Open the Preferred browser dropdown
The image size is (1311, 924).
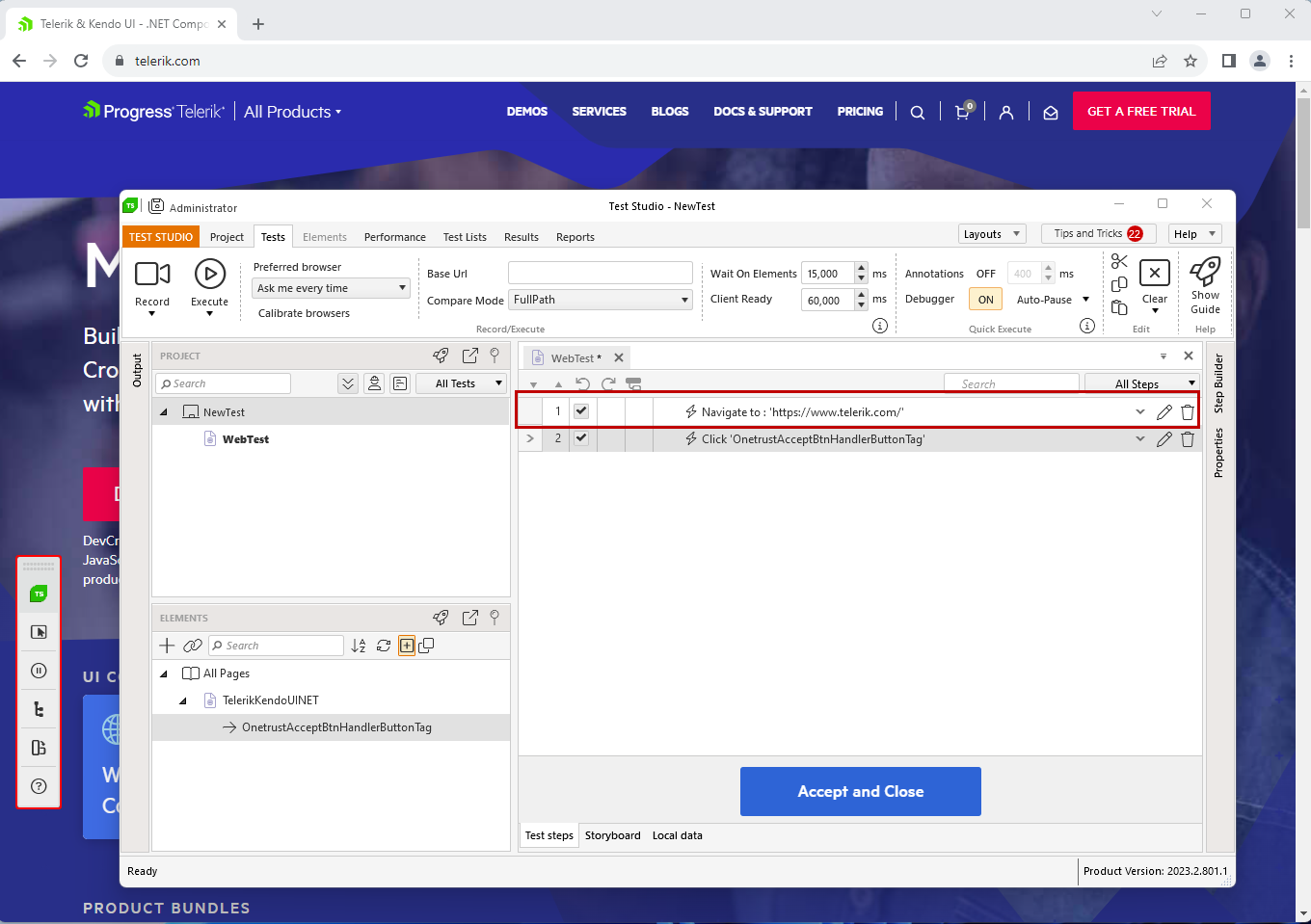coord(332,288)
